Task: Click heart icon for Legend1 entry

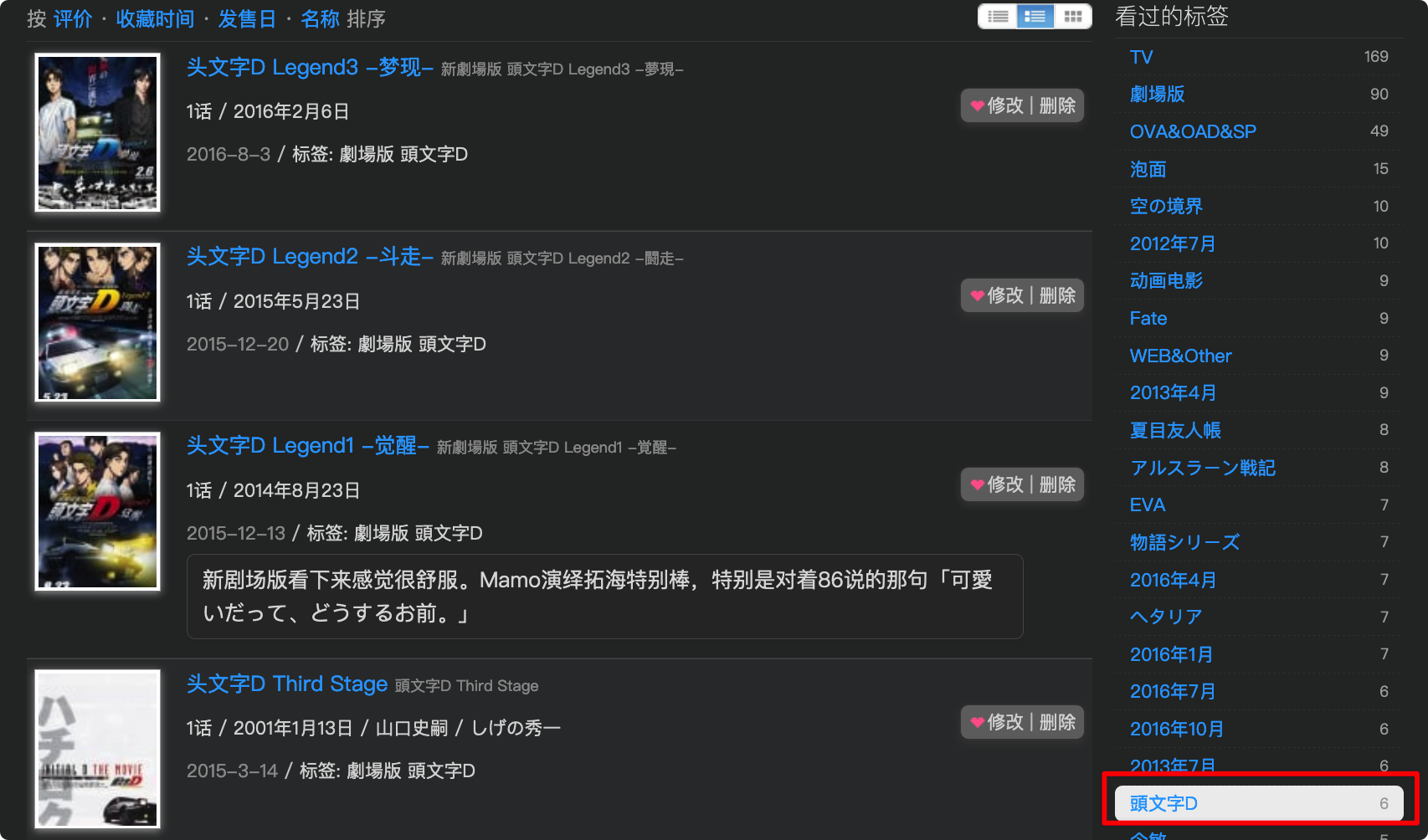Action: coord(977,484)
